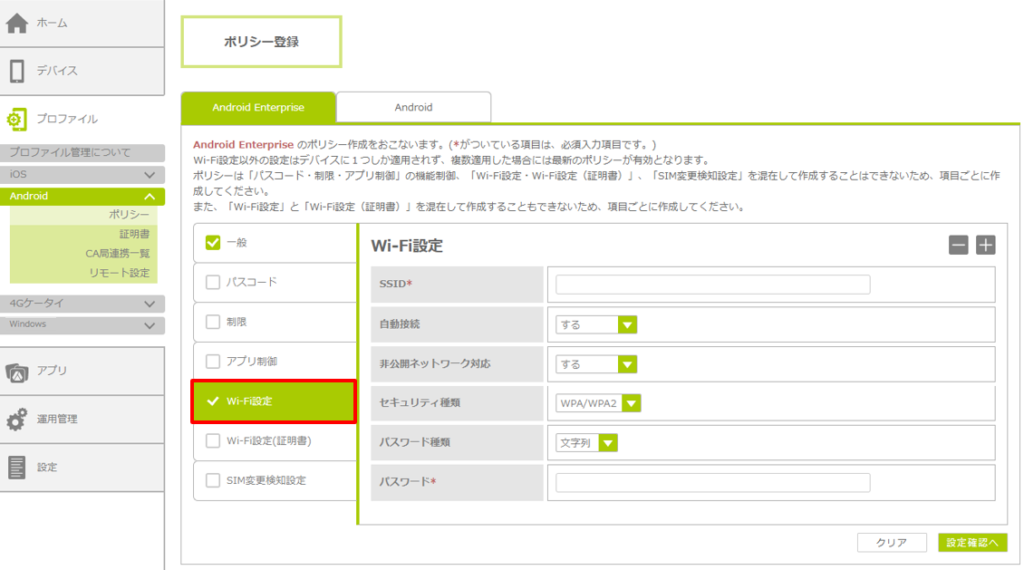Click the クリア button

(x=891, y=543)
